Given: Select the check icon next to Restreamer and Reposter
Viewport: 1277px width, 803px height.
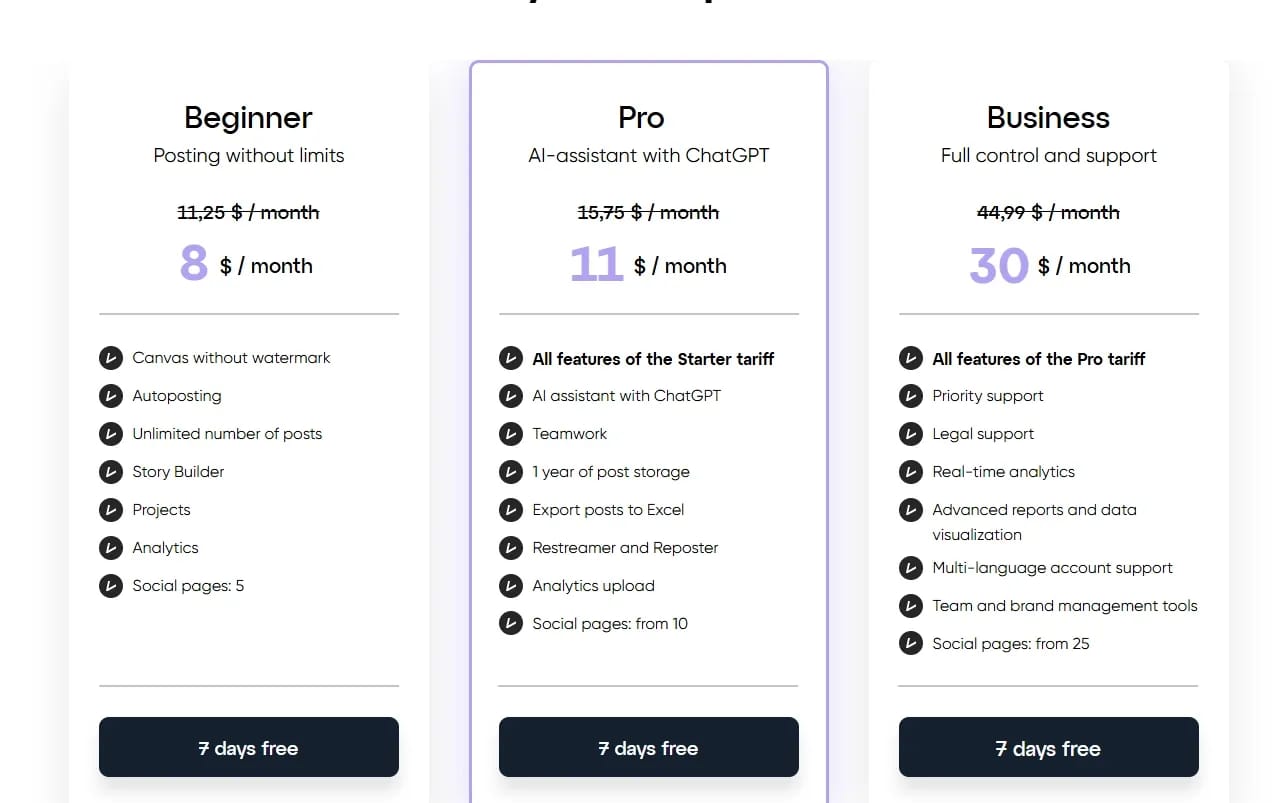Looking at the screenshot, I should click(511, 548).
